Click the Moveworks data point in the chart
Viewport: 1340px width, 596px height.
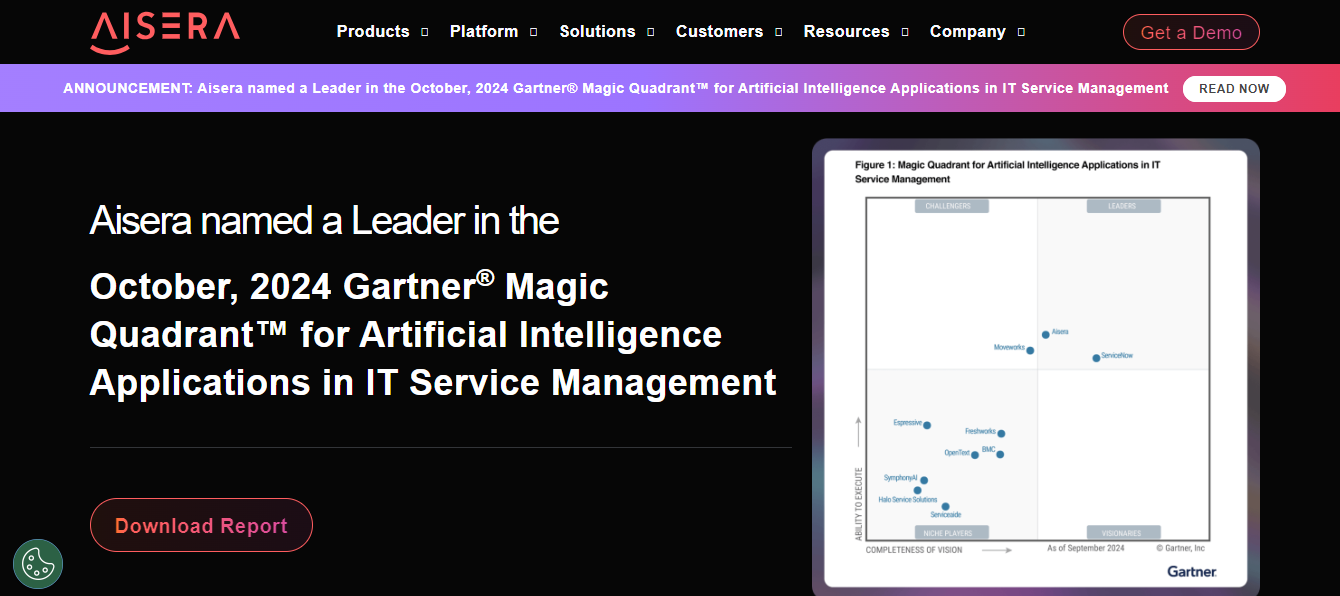pos(1030,351)
